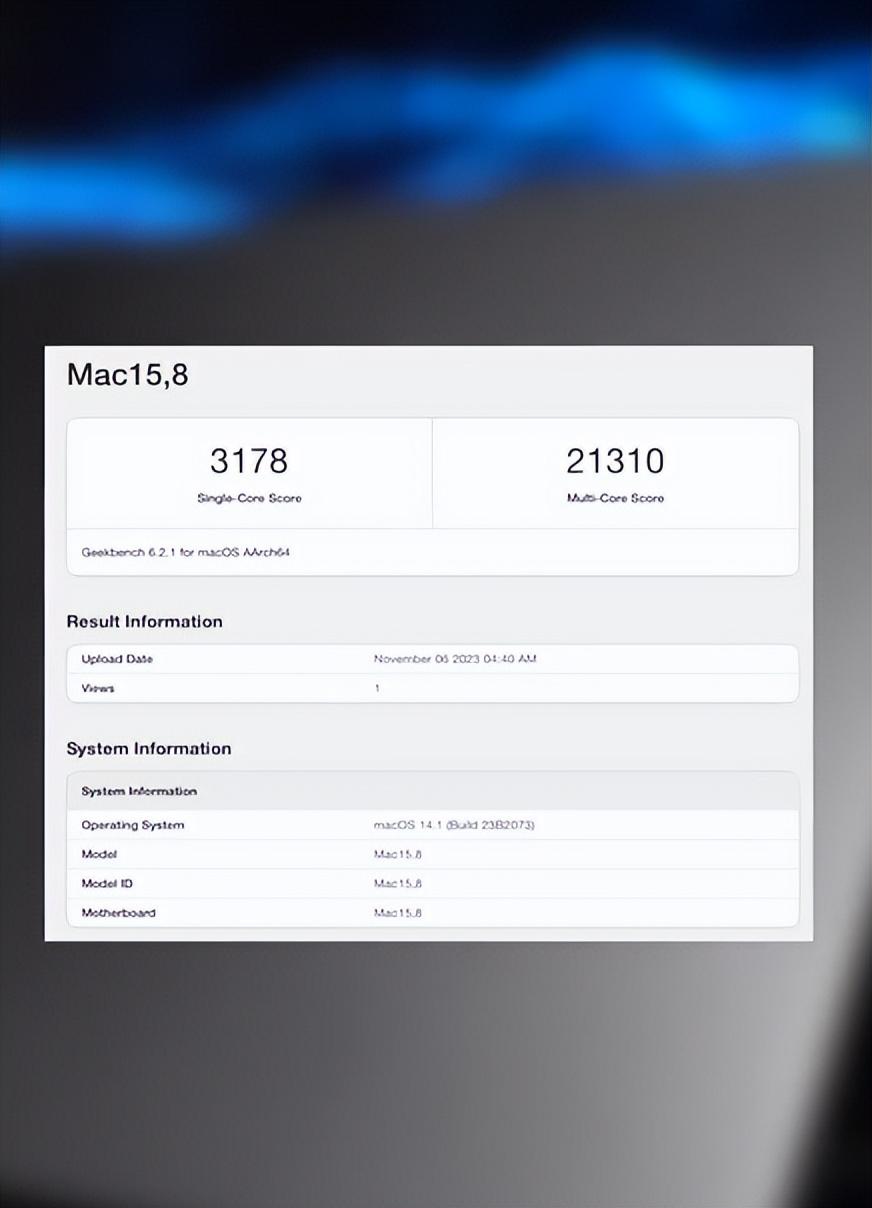Select the Mac15,8 value in Model row
This screenshot has width=872, height=1208.
coord(397,854)
